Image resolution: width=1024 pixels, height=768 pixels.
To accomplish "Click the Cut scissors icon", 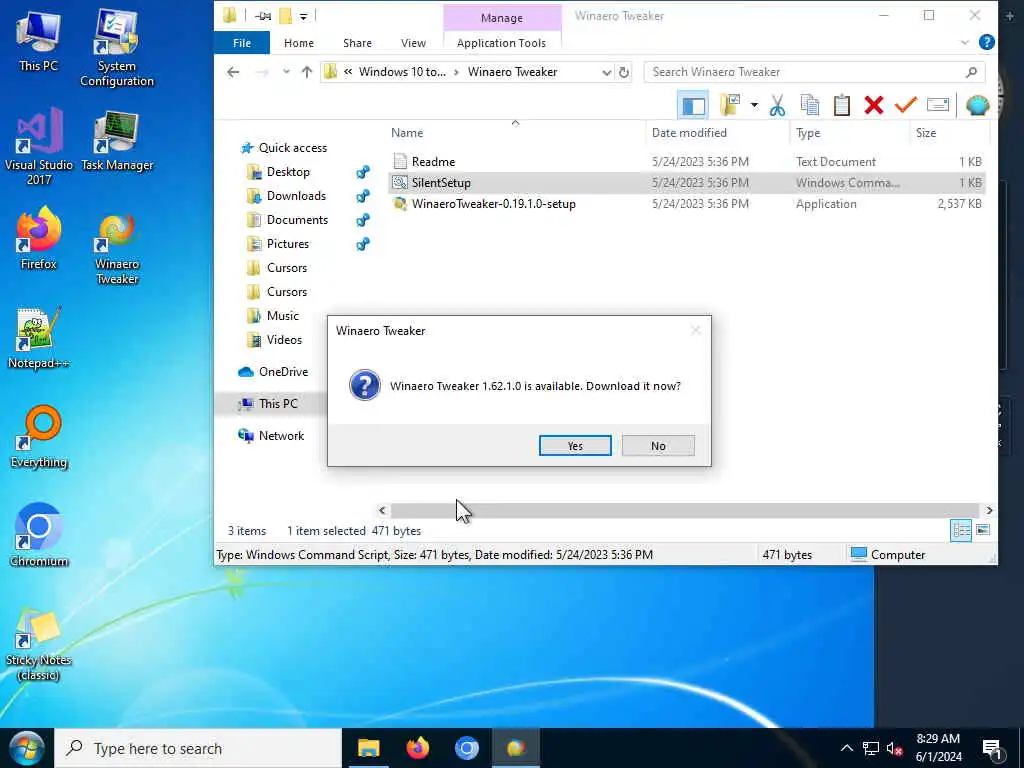I will pyautogui.click(x=777, y=105).
